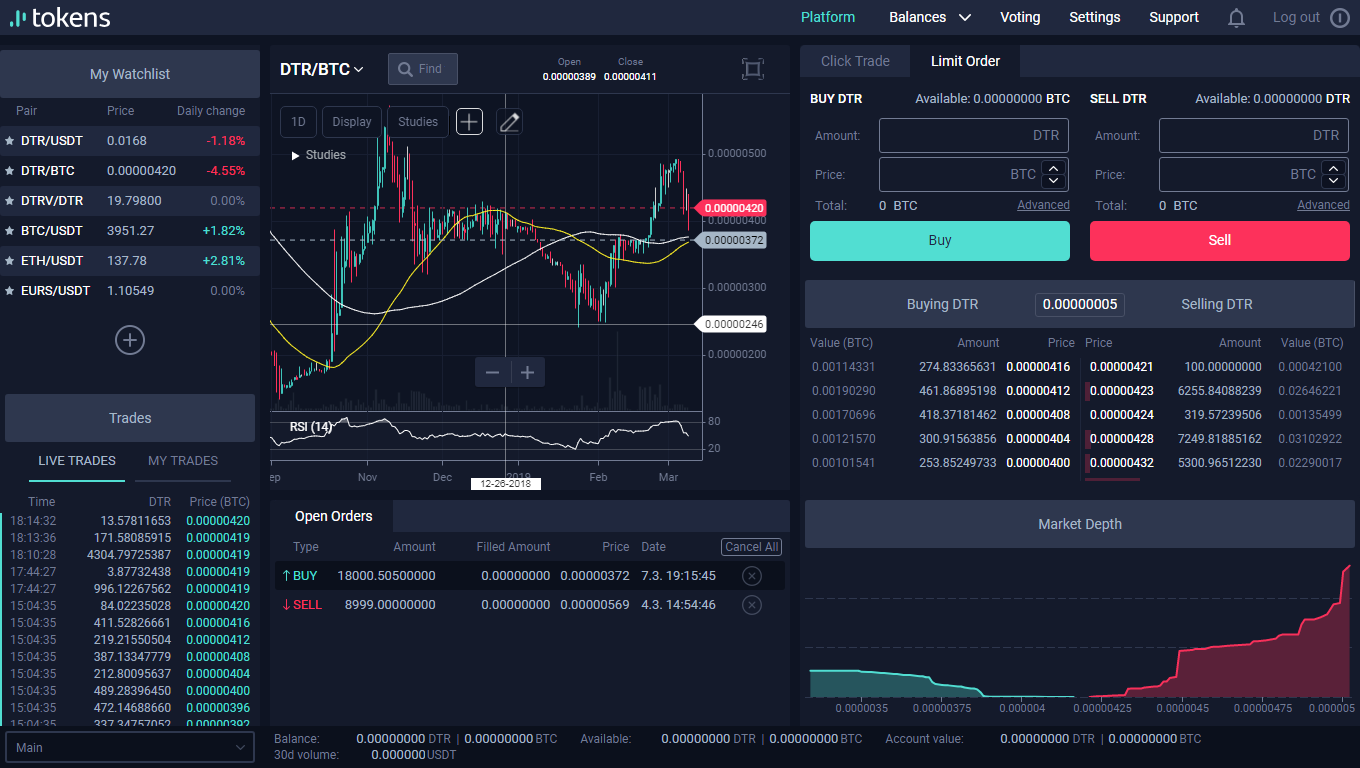Toggle star for DTR/BTC pair
1360x768 pixels.
click(x=9, y=171)
